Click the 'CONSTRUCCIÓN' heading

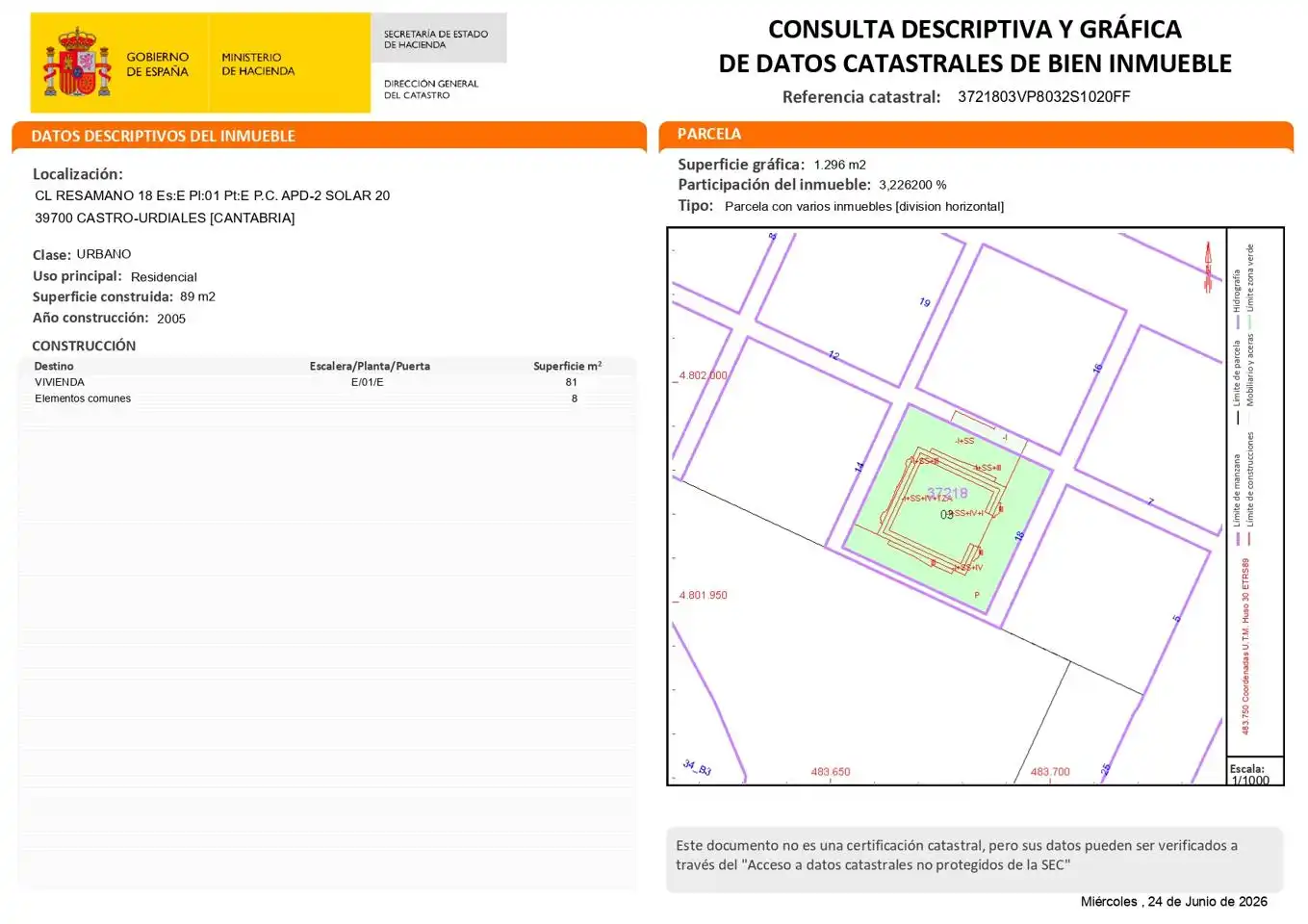click(x=84, y=346)
